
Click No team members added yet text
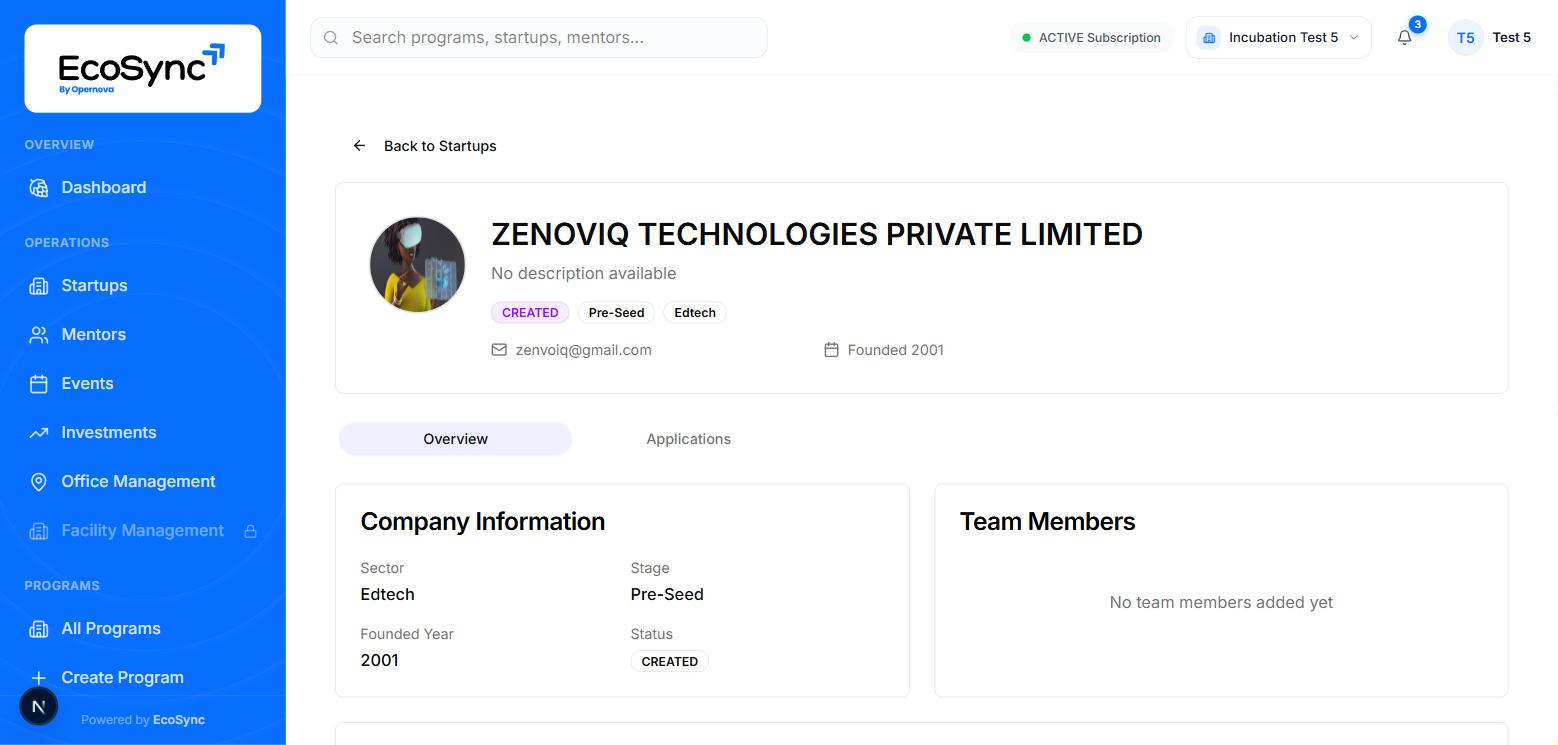pos(1221,602)
